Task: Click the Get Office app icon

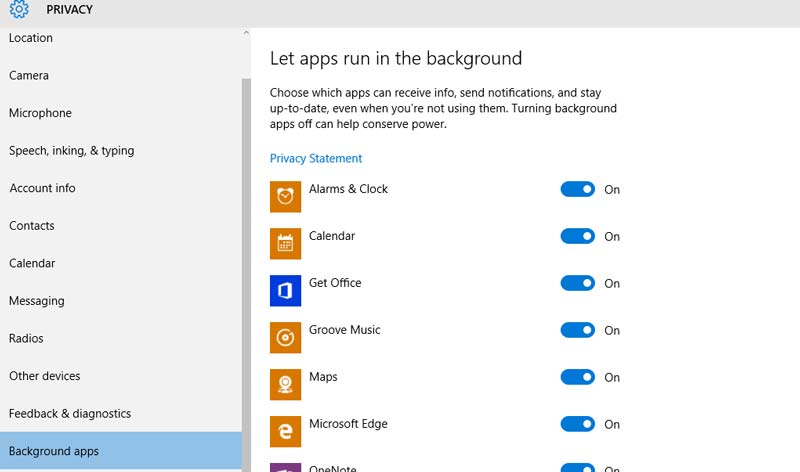Action: [x=285, y=290]
